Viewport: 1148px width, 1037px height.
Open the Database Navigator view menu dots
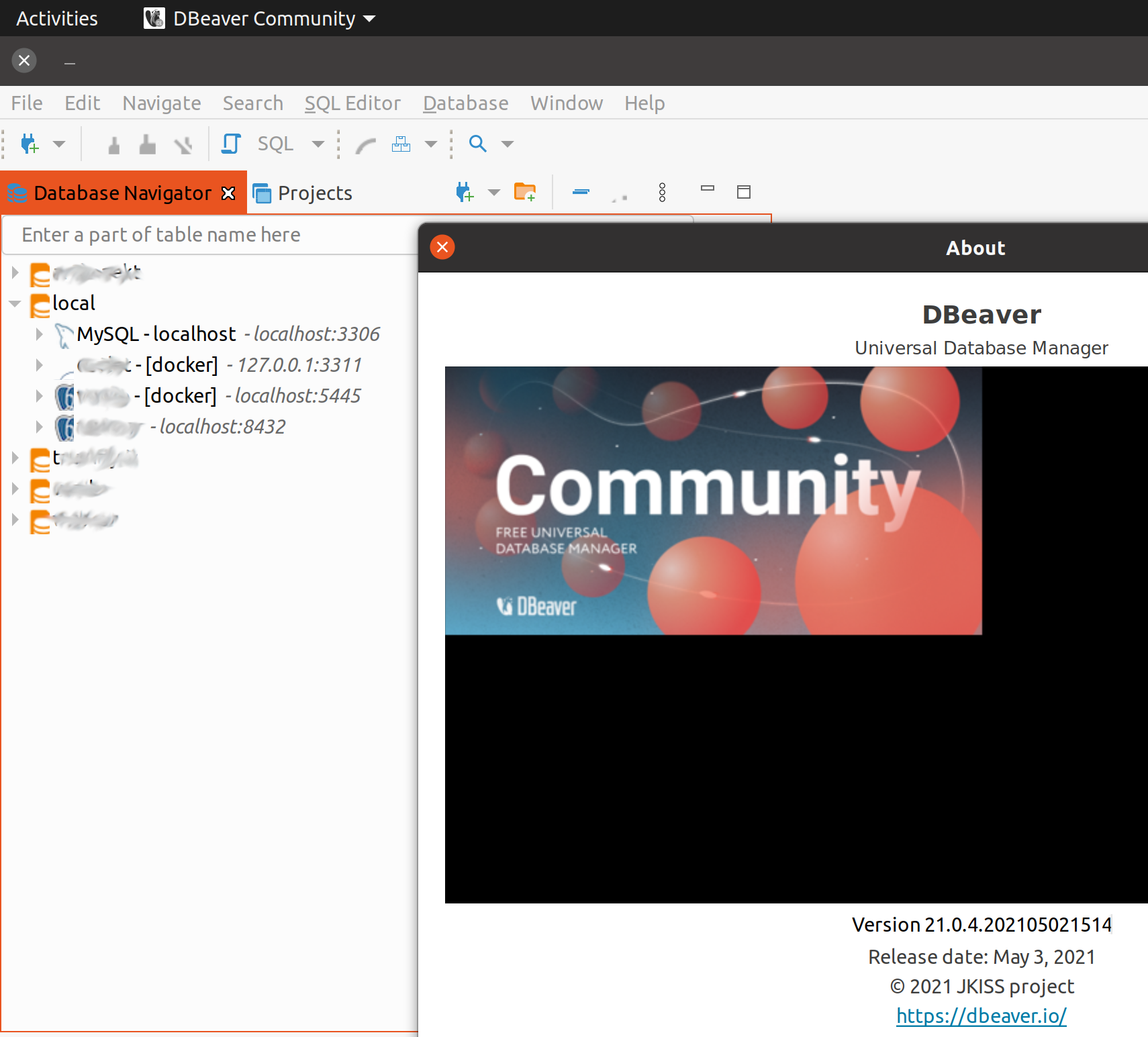[x=663, y=193]
